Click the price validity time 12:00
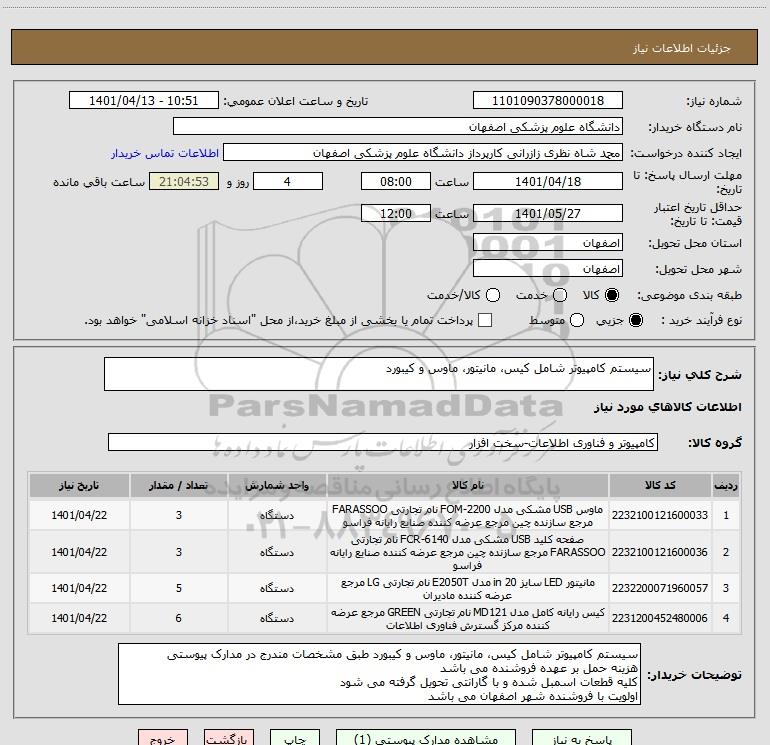 point(396,214)
